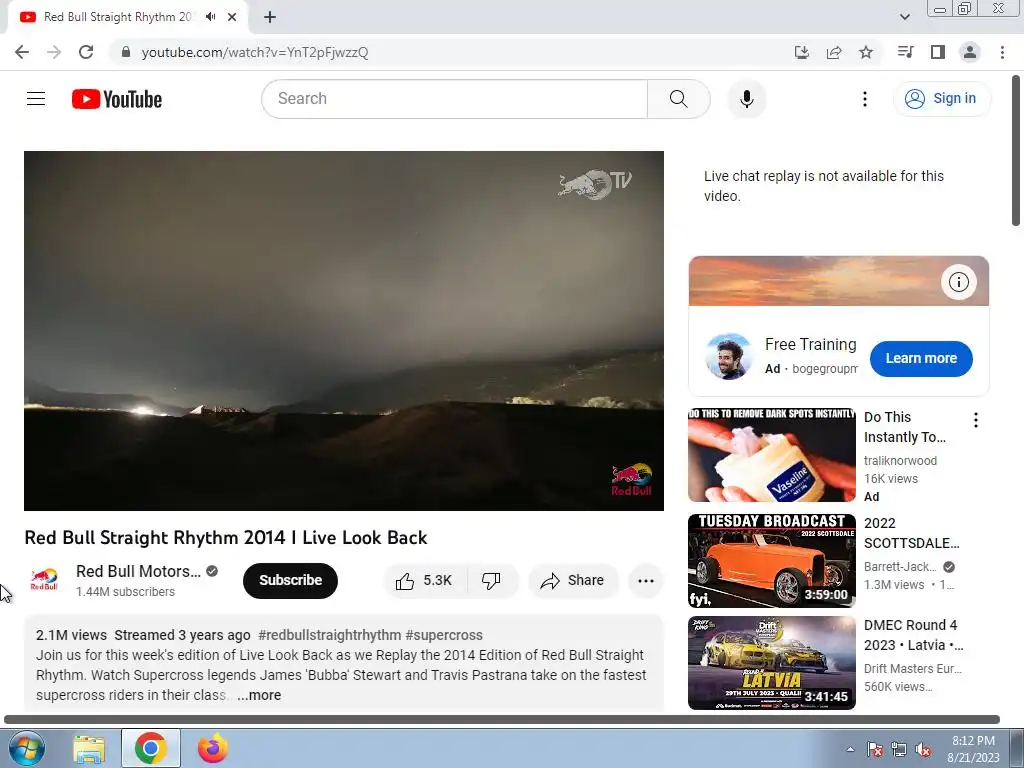This screenshot has width=1024, height=768.
Task: Click Learn more on Free Training ad
Action: click(x=921, y=359)
